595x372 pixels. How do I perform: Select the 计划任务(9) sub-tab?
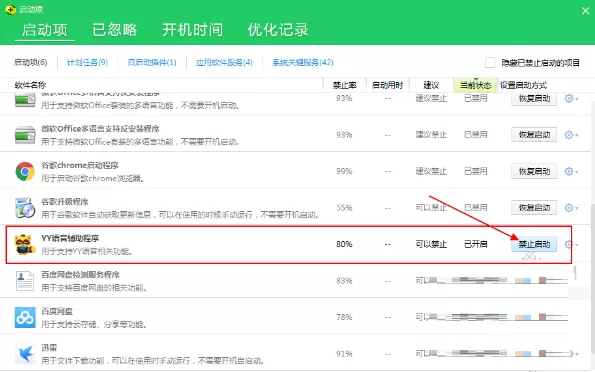pos(87,62)
